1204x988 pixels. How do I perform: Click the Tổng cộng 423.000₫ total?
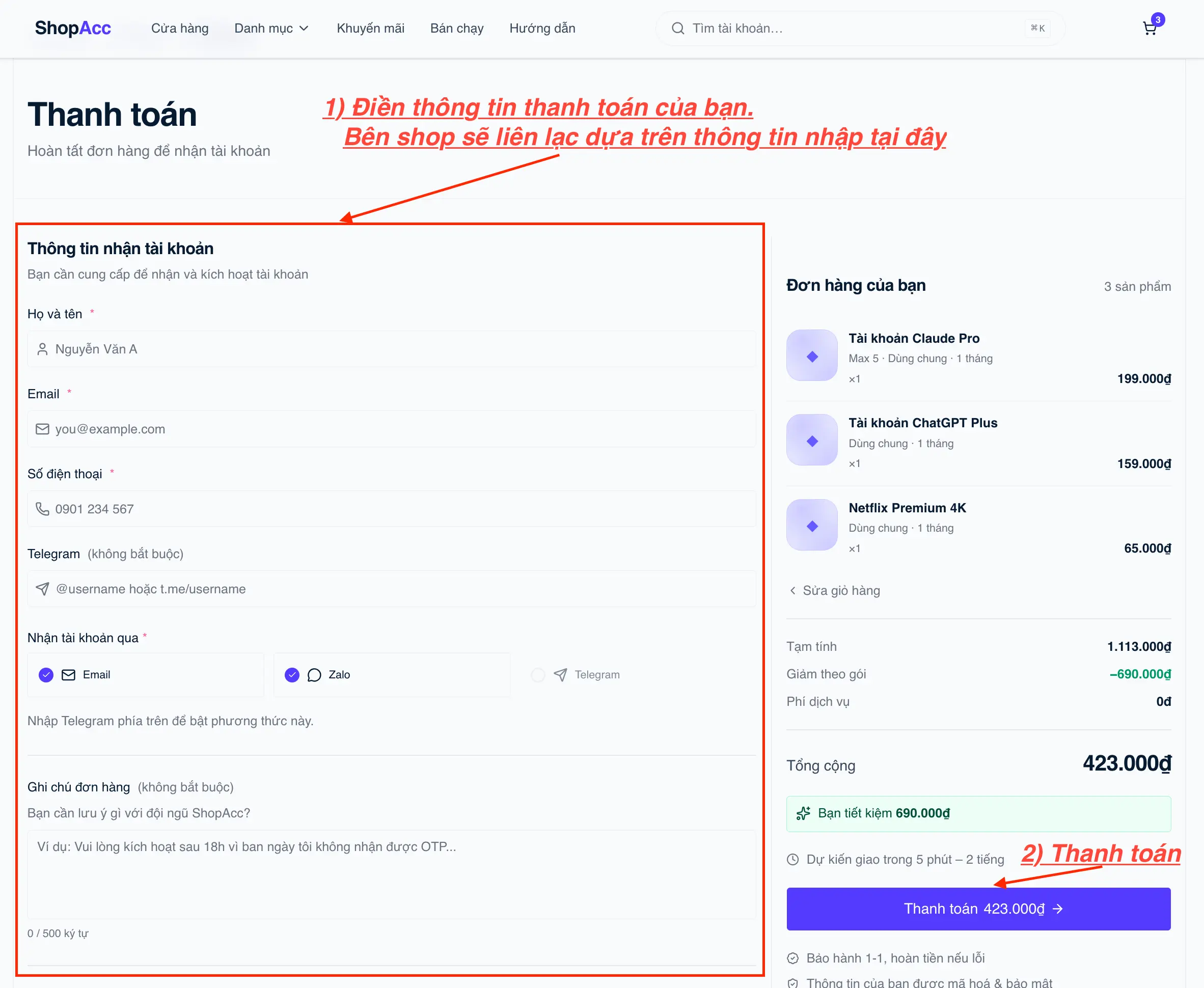tap(1127, 764)
